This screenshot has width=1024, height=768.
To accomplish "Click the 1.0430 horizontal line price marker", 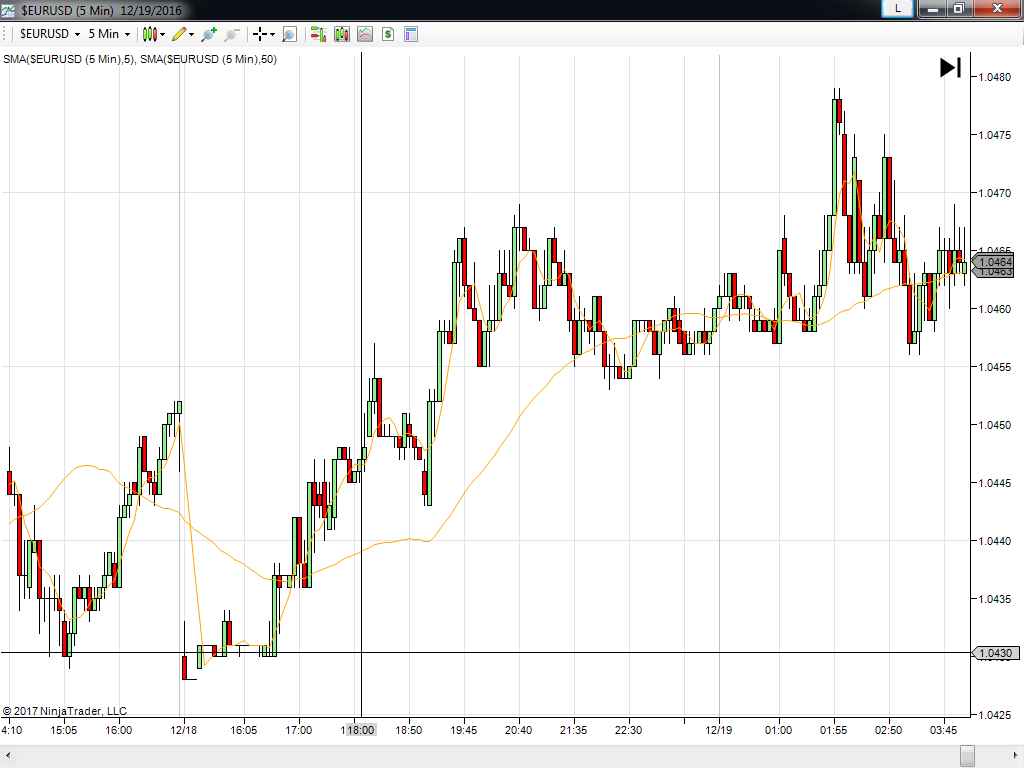I will pos(995,653).
